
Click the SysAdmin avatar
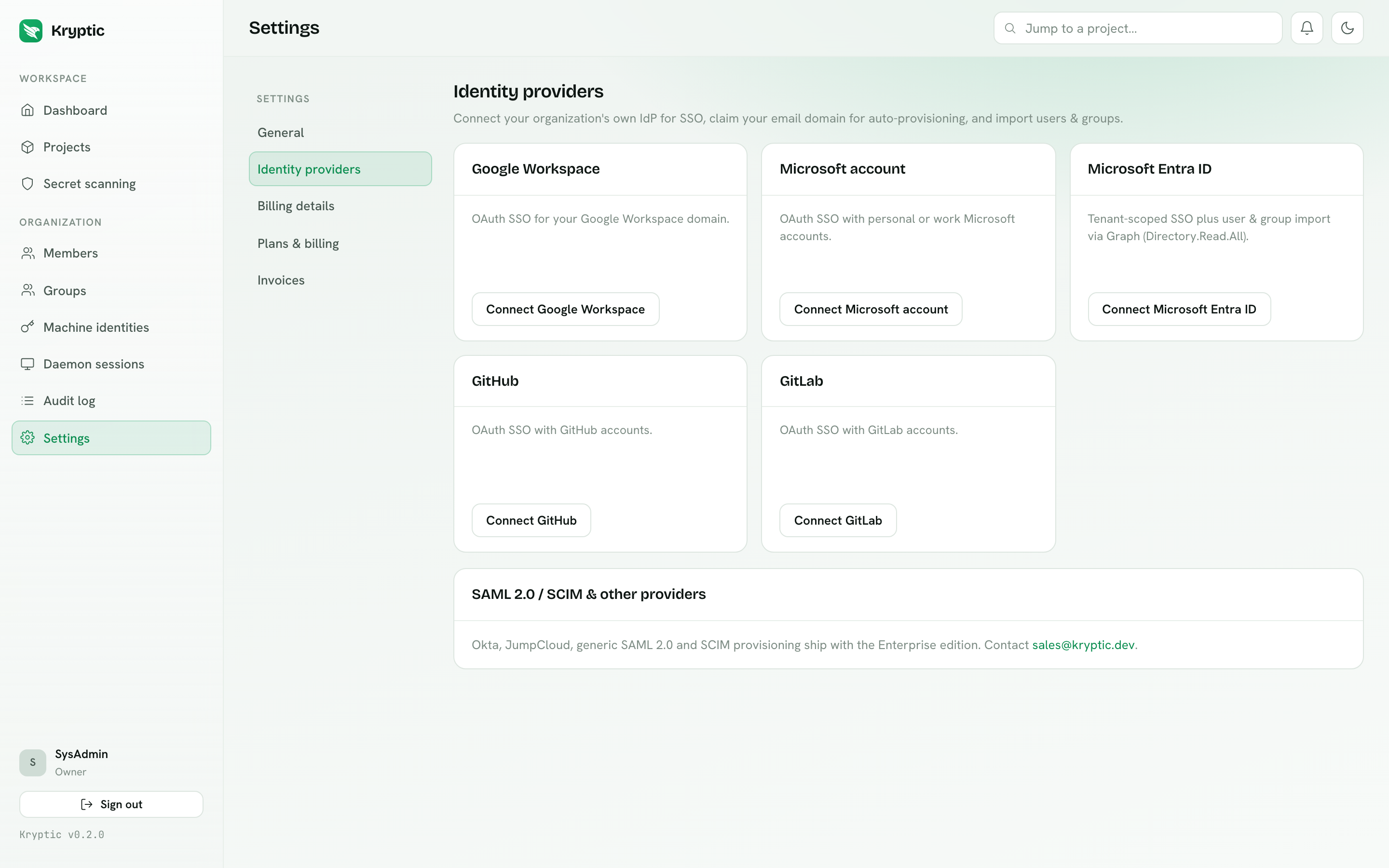tap(33, 762)
